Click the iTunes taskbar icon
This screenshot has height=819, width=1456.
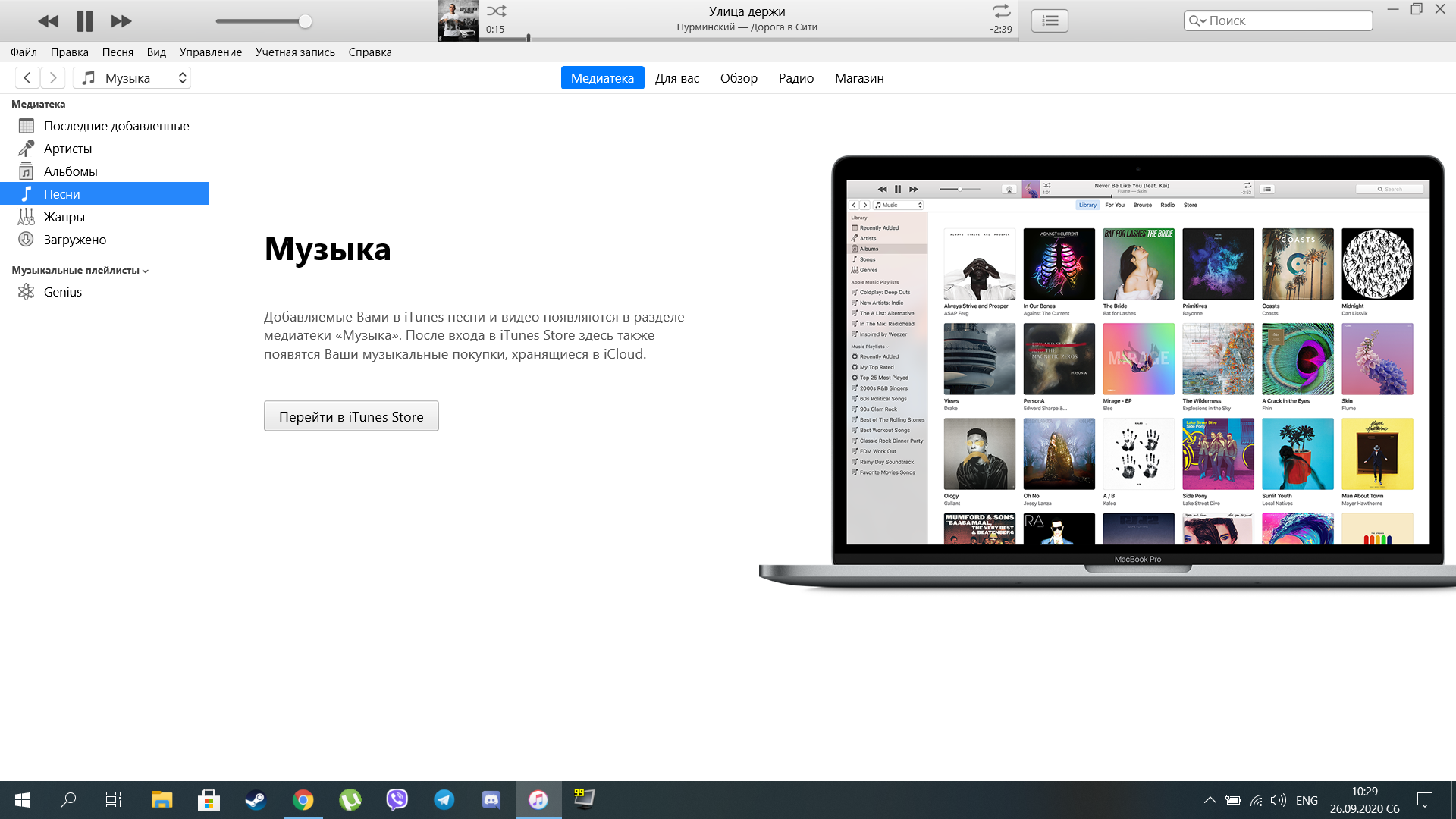click(x=538, y=800)
